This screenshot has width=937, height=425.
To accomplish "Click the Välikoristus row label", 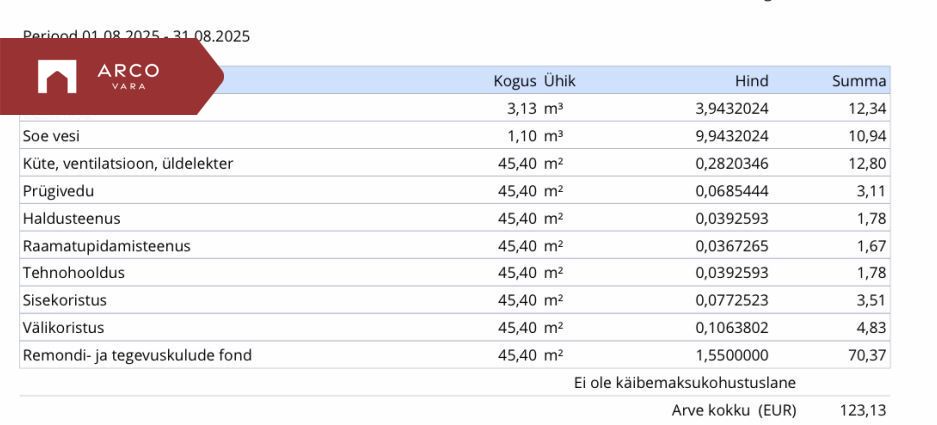I will 64,328.
